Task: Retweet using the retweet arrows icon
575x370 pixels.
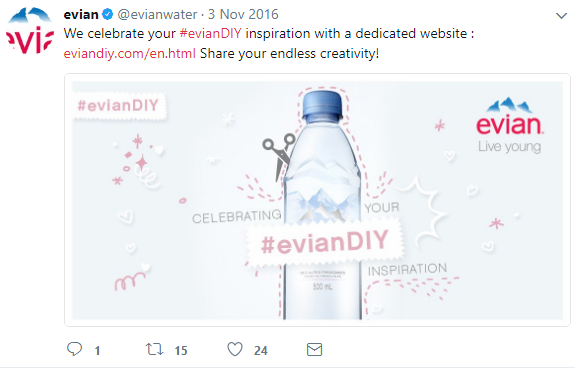Action: click(x=154, y=349)
